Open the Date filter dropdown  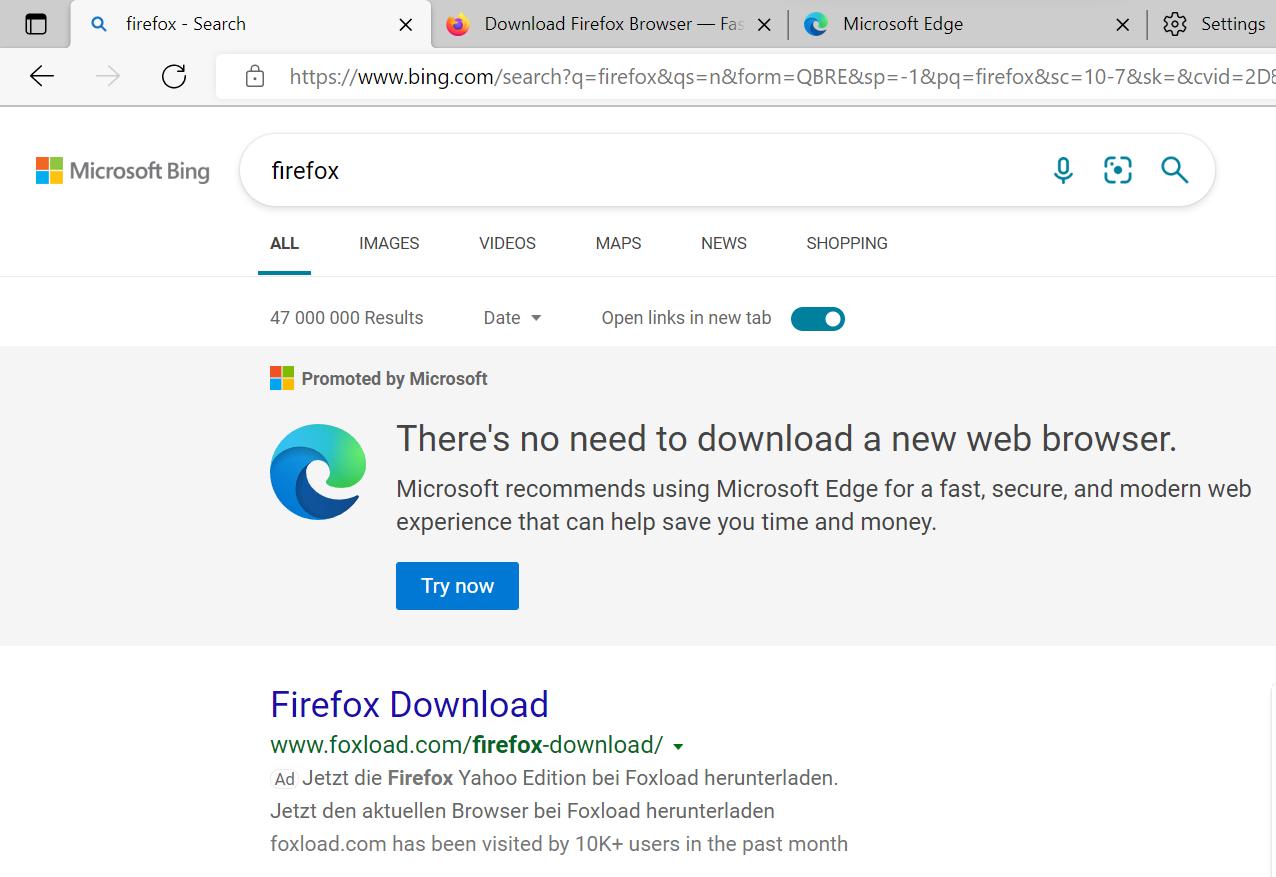(511, 318)
